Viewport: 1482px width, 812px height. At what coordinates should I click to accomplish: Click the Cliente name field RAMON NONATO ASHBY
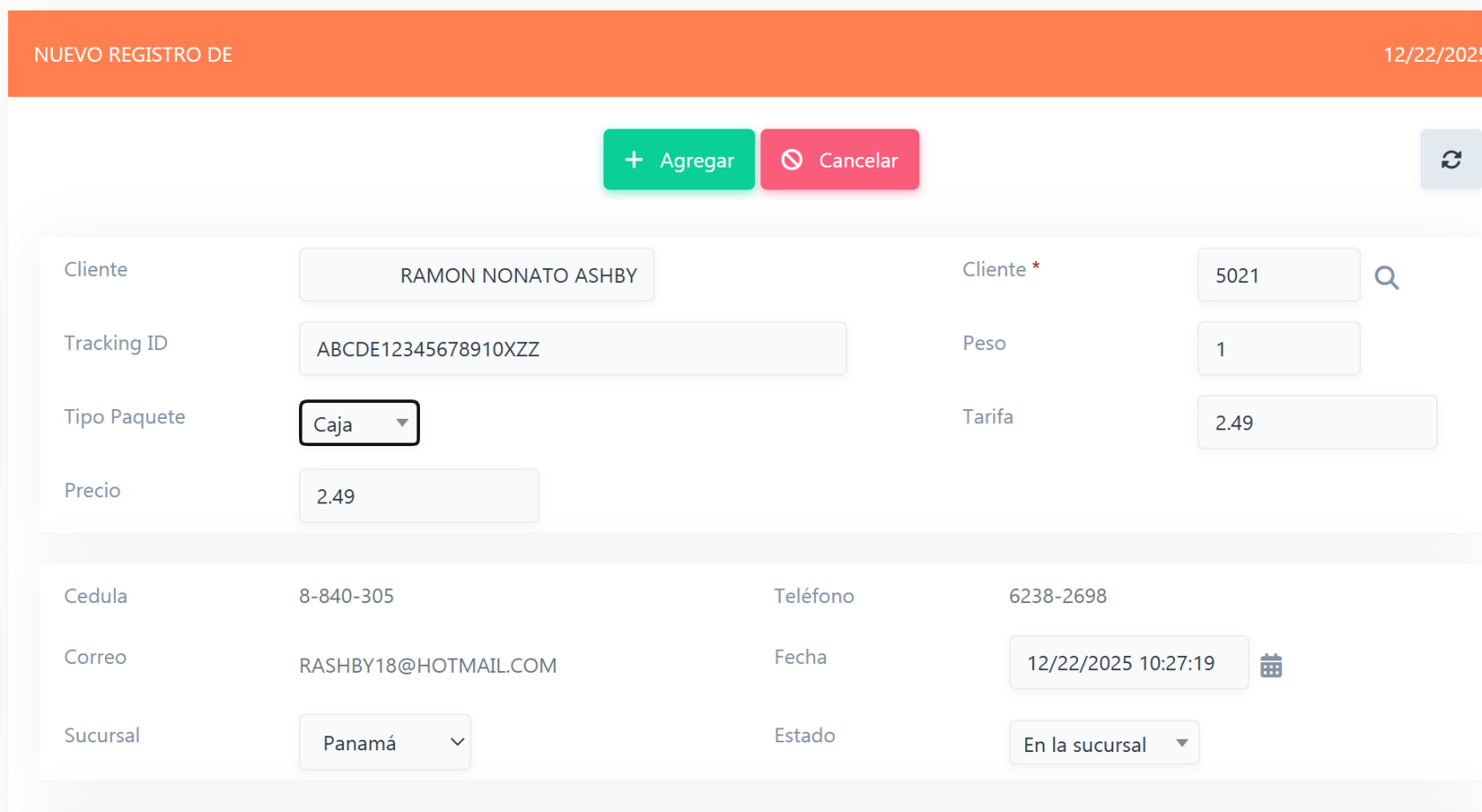pos(477,276)
